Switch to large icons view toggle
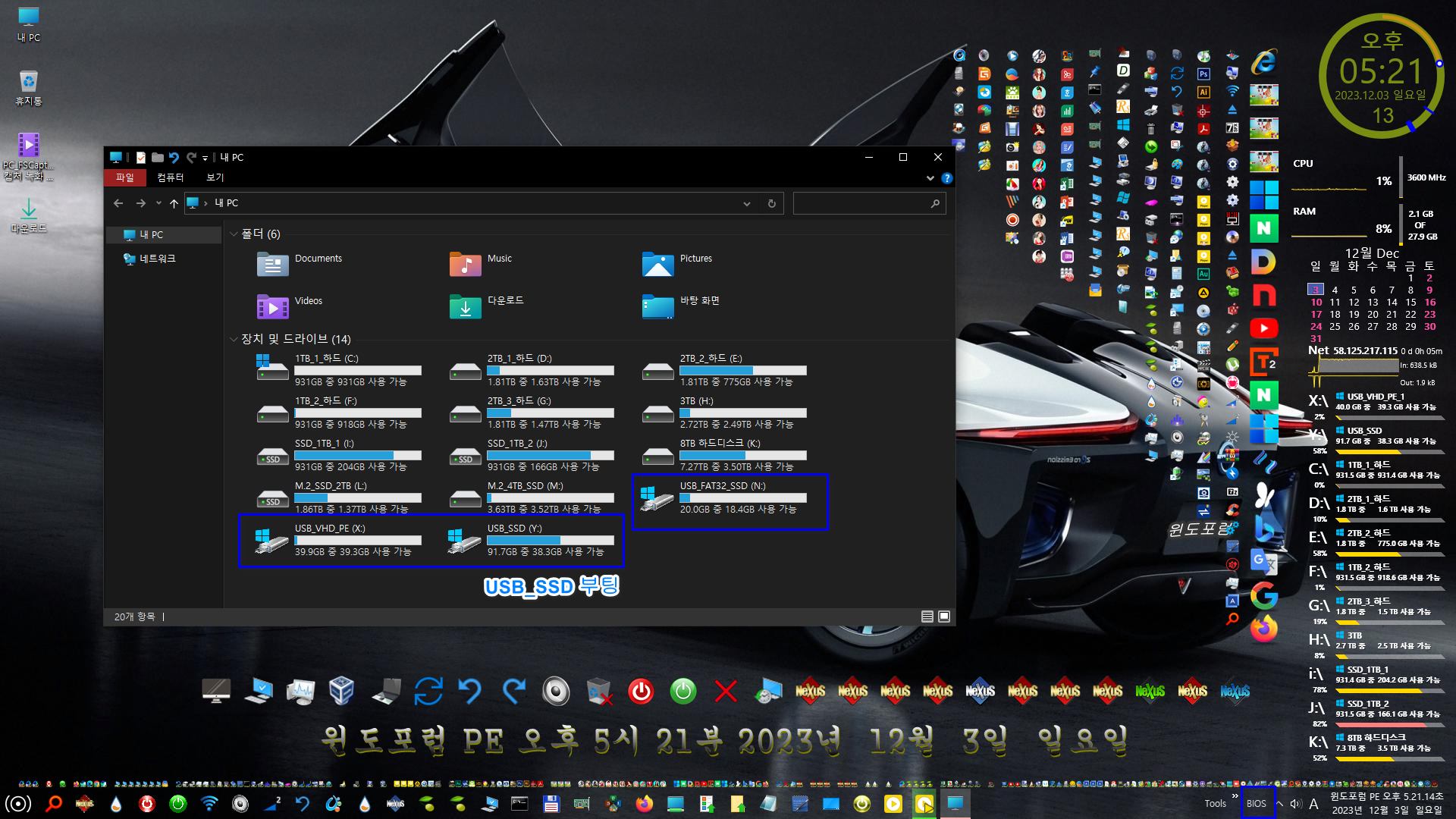Screen dimensions: 1456x819 click(944, 617)
